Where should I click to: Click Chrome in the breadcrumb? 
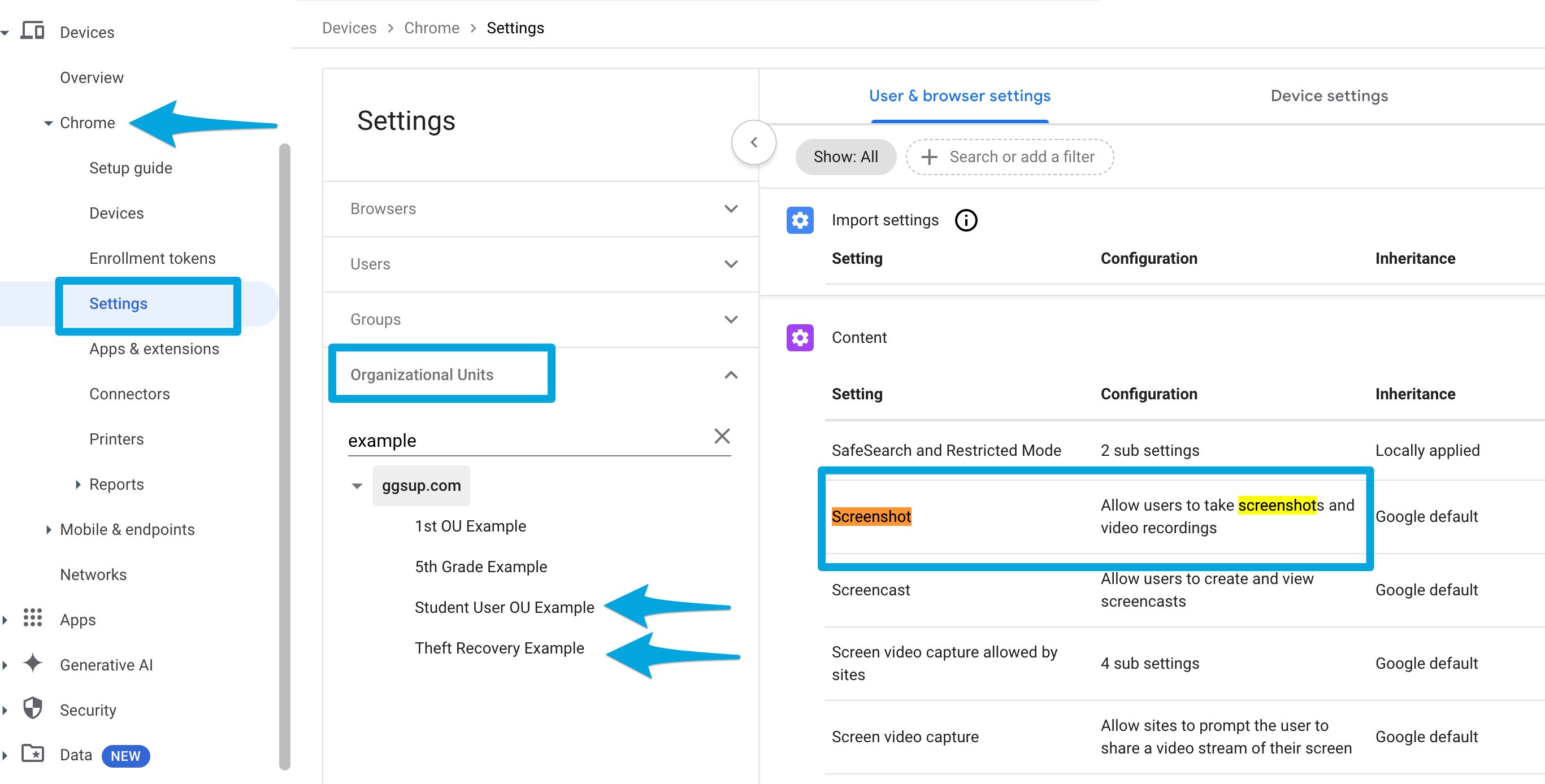click(431, 28)
